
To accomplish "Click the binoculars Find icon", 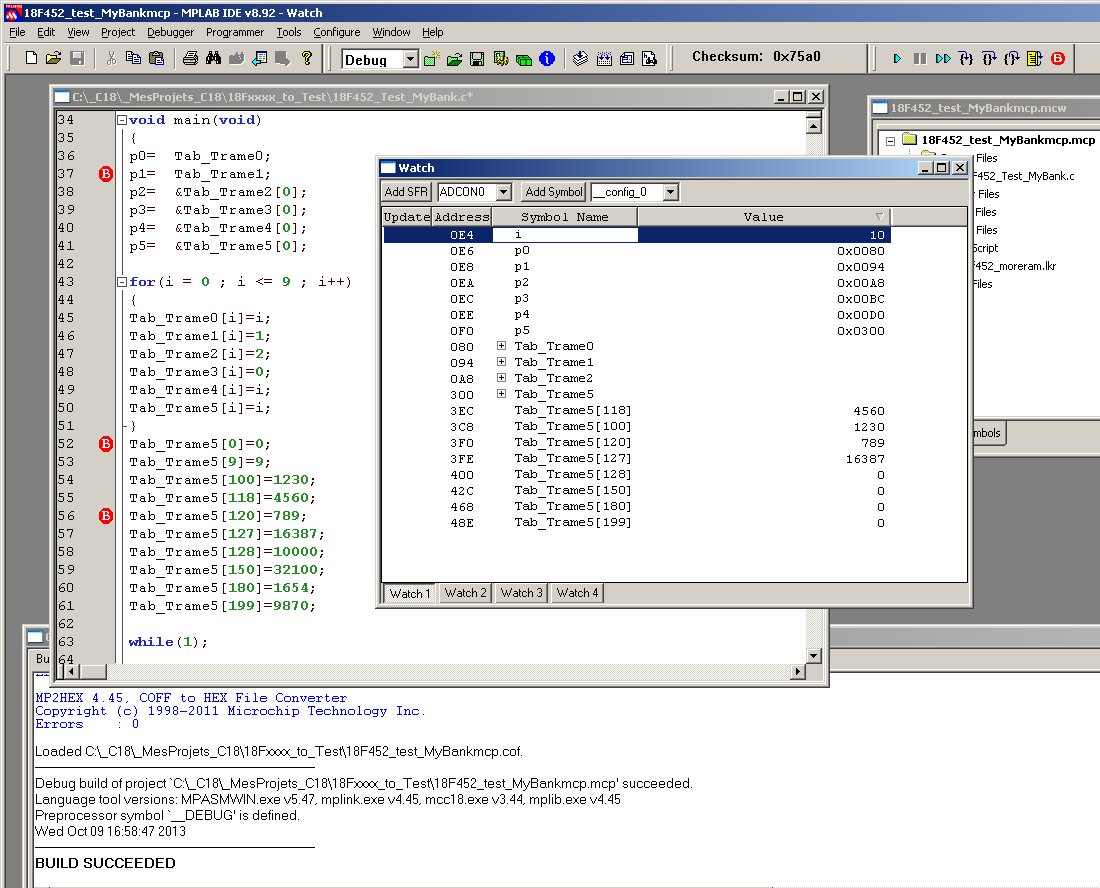I will (x=213, y=59).
